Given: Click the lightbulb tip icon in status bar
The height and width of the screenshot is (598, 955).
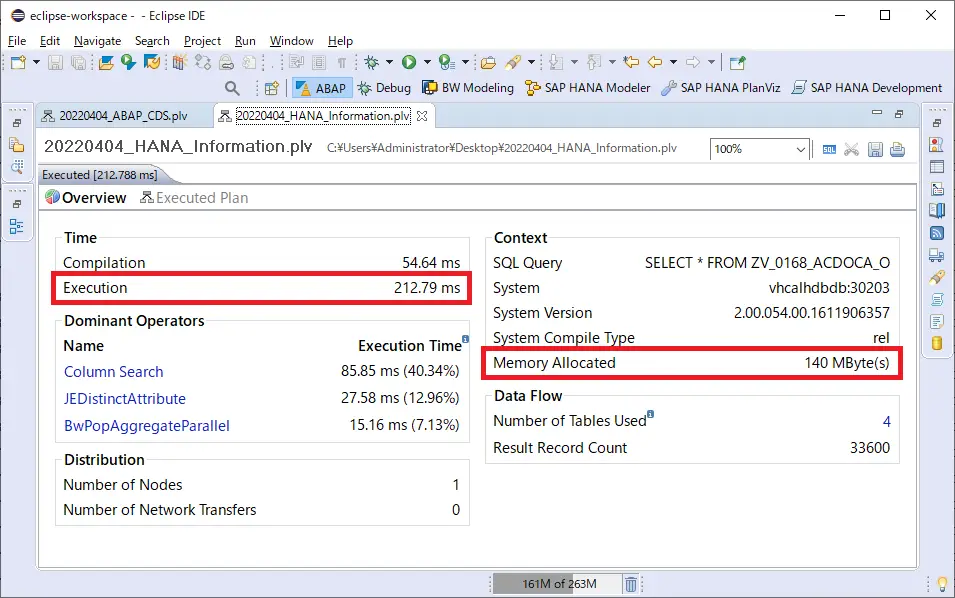Looking at the screenshot, I should tap(942, 584).
